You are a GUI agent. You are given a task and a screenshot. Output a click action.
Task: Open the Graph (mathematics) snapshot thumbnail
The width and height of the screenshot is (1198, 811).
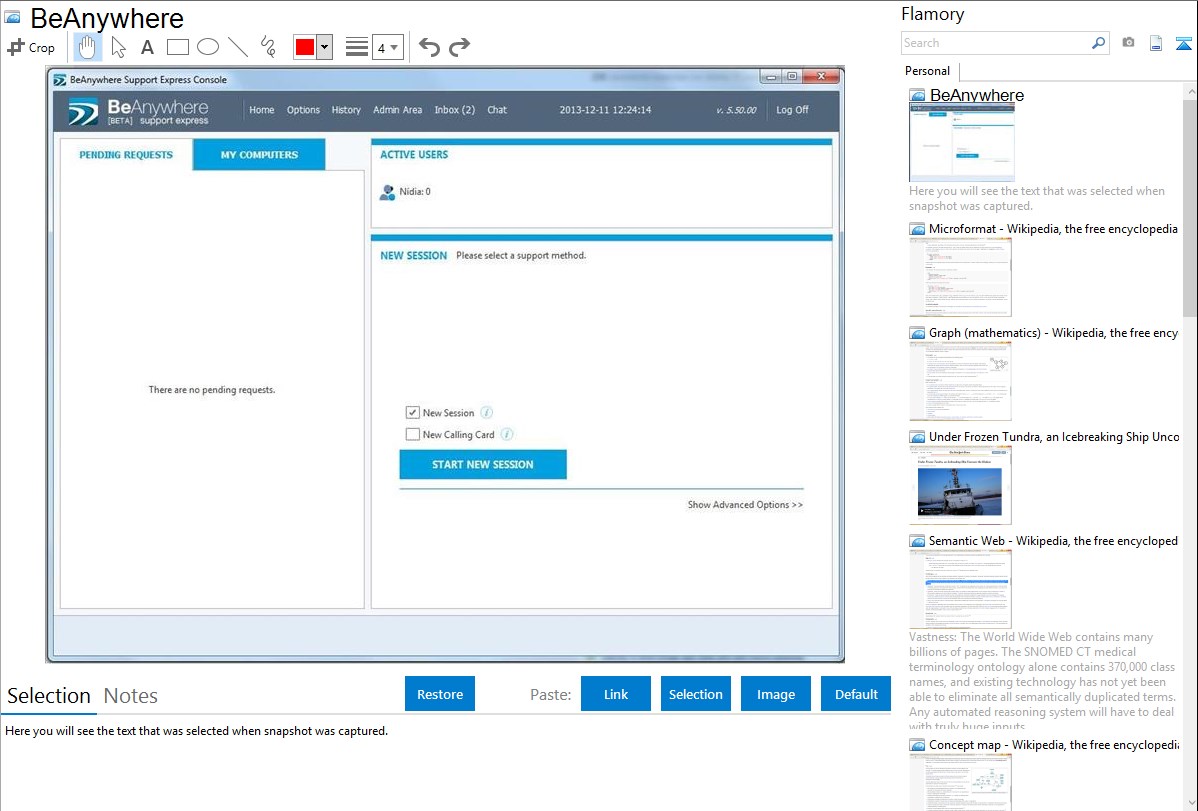960,381
